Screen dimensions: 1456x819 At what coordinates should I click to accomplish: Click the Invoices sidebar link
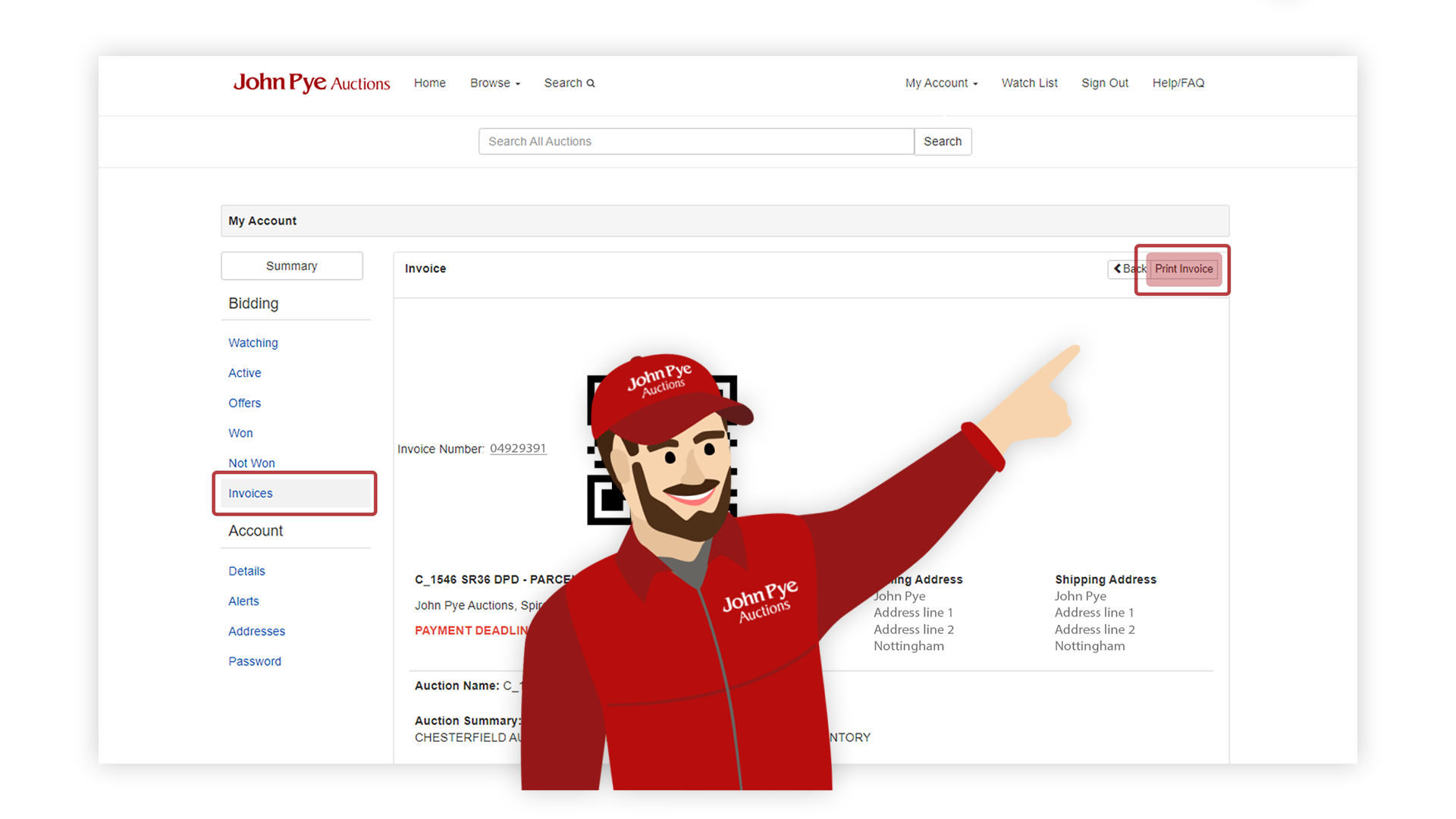[250, 493]
